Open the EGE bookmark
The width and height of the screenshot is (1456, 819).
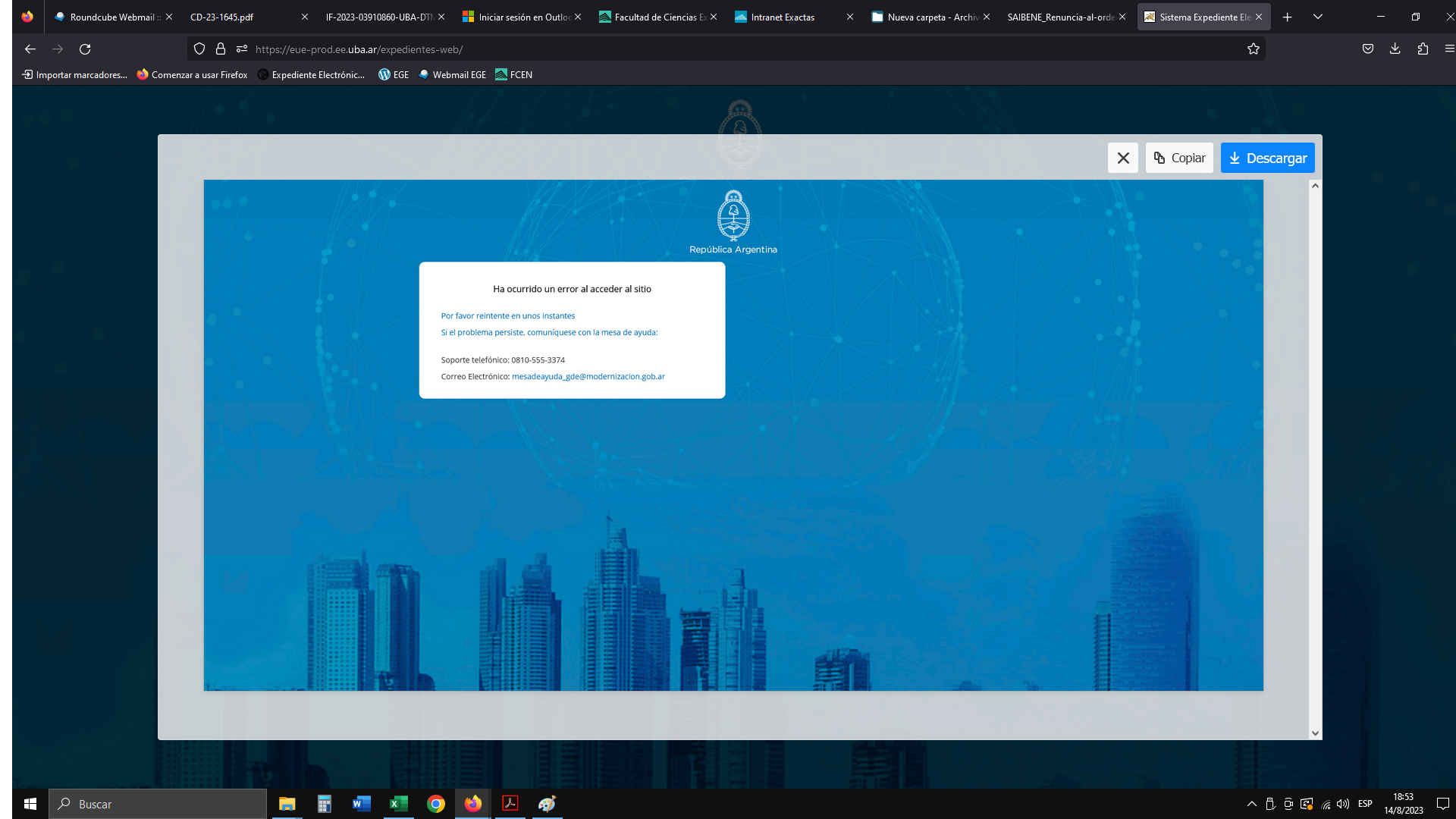pyautogui.click(x=394, y=74)
